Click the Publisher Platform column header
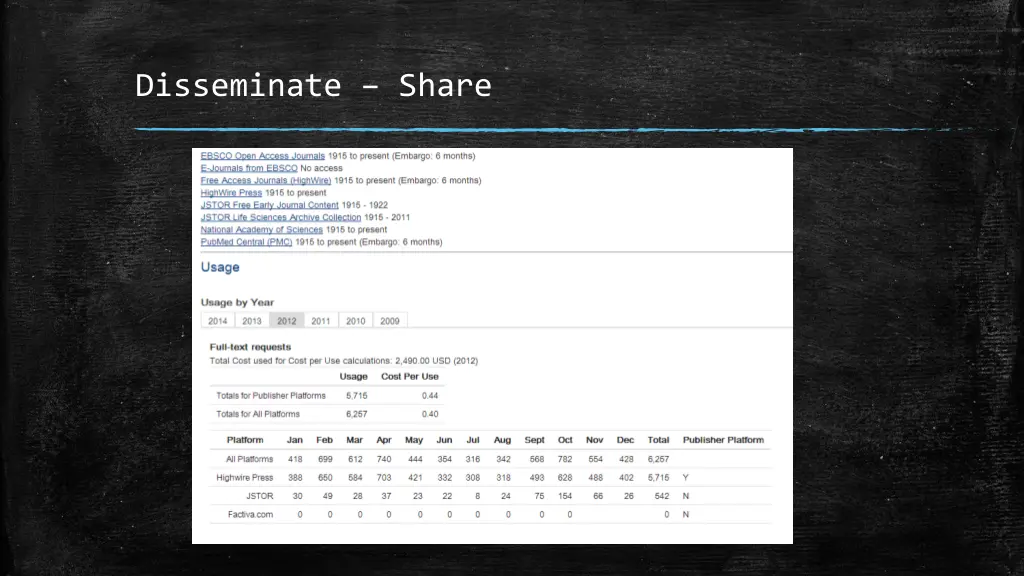 pyautogui.click(x=723, y=440)
